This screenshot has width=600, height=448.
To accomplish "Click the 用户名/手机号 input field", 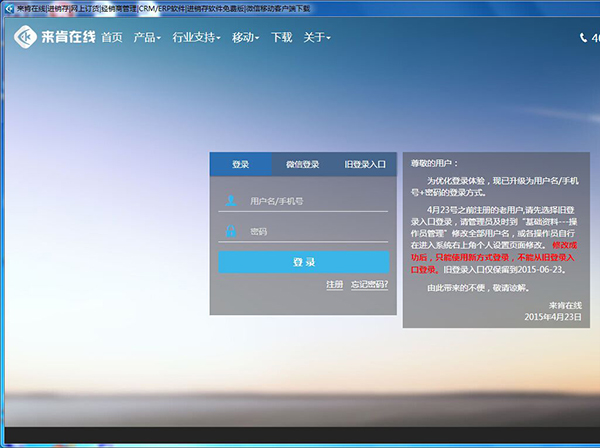I will pos(315,201).
